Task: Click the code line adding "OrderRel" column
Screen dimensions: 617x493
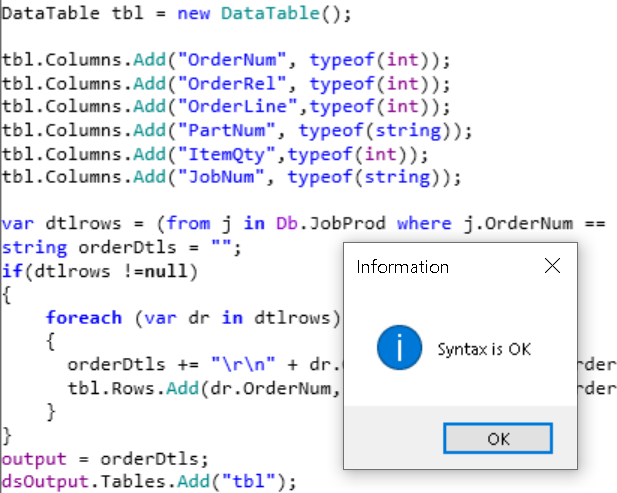Action: pos(226,84)
